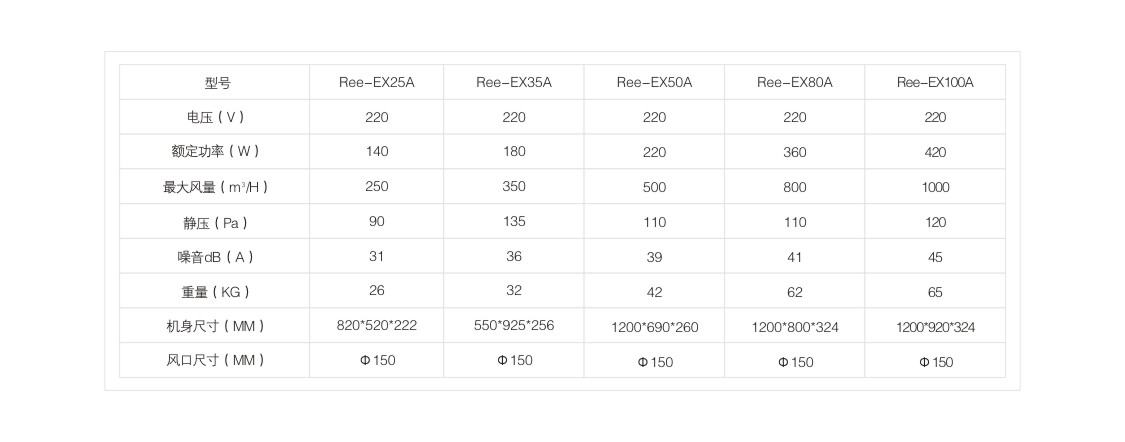This screenshot has width=1125, height=442.
Task: Click the 机身尺寸 (MM) label cell
Action: pos(215,326)
